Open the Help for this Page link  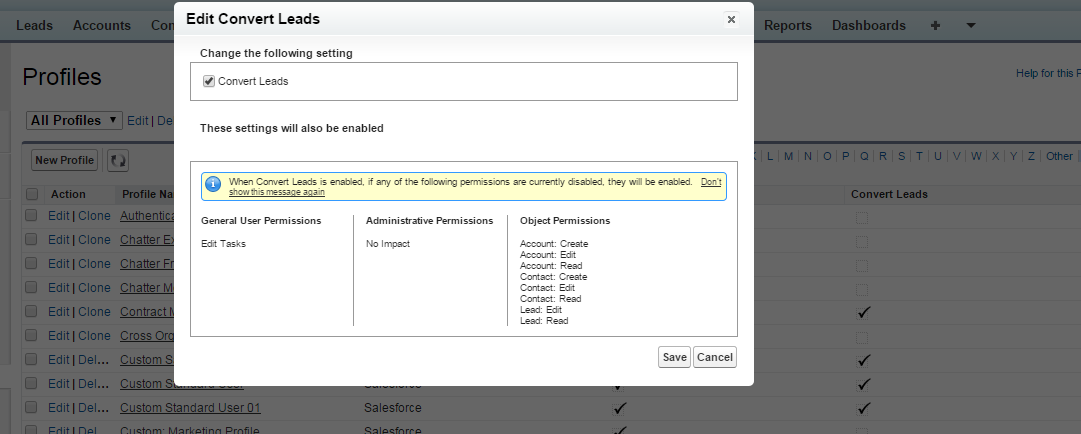coord(1048,73)
